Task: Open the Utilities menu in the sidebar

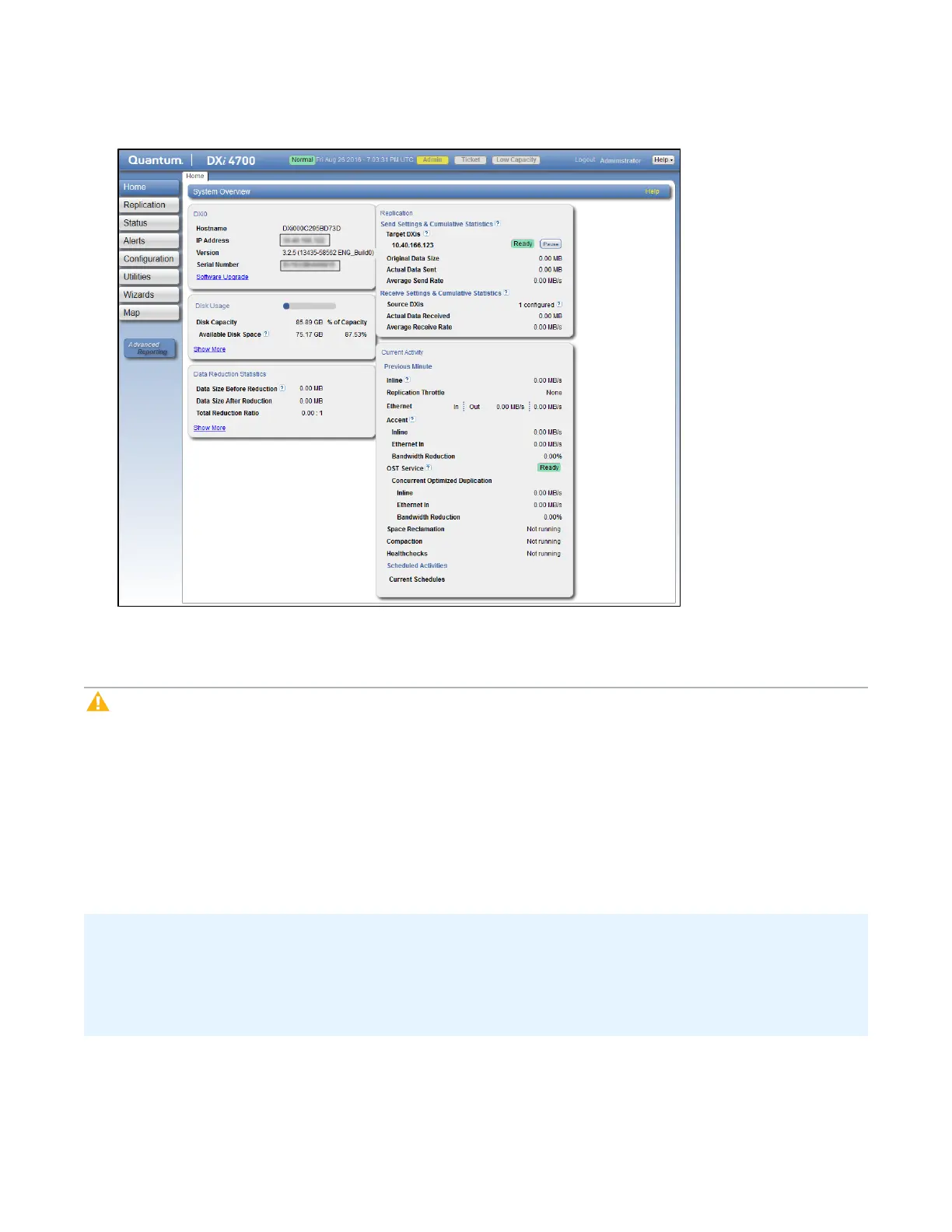Action: tap(149, 277)
